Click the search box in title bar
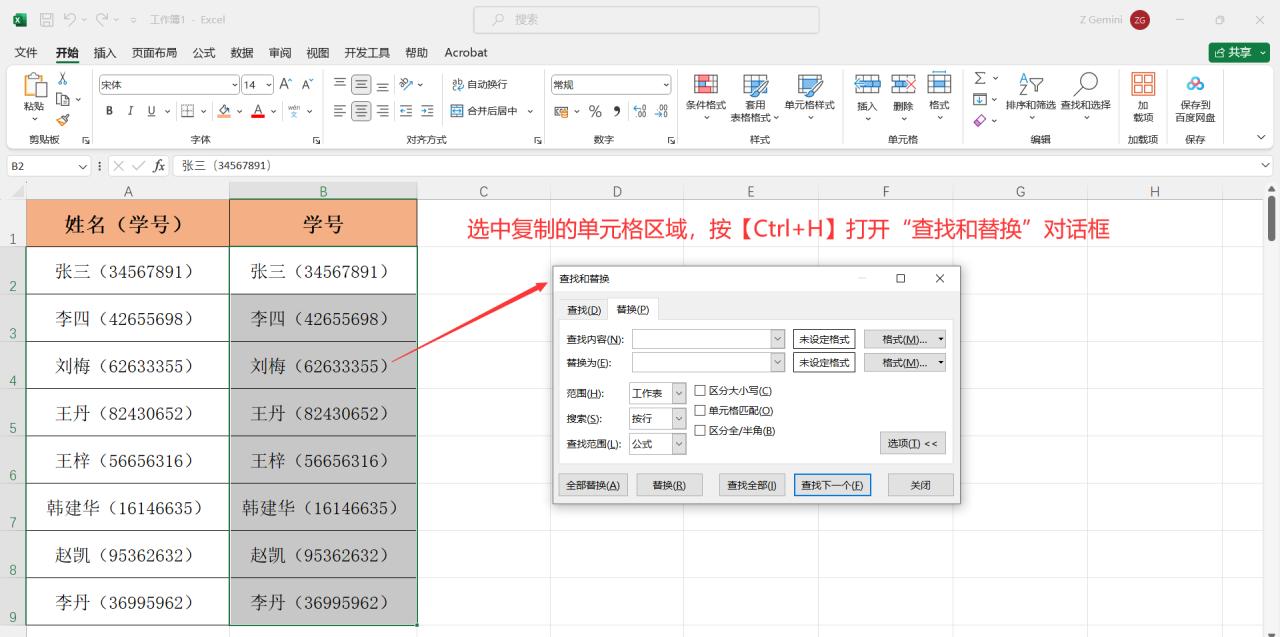1280x637 pixels. [646, 19]
